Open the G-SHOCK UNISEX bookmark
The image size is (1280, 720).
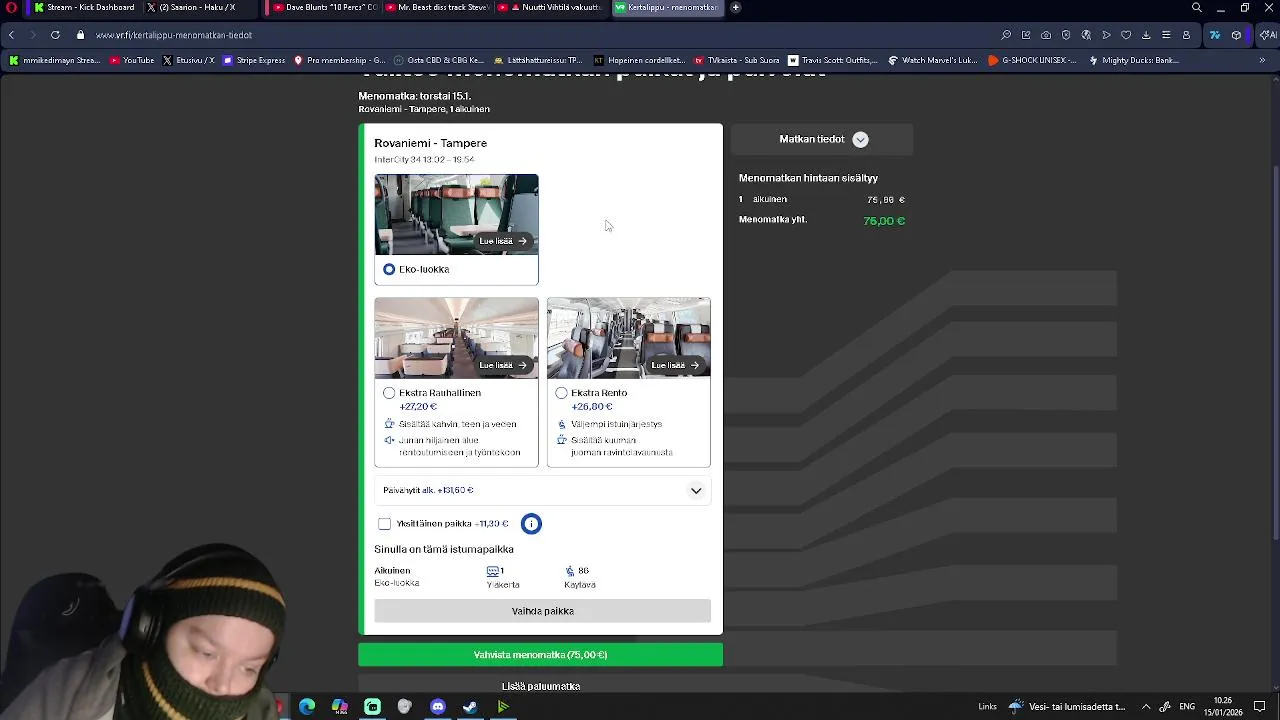1032,60
